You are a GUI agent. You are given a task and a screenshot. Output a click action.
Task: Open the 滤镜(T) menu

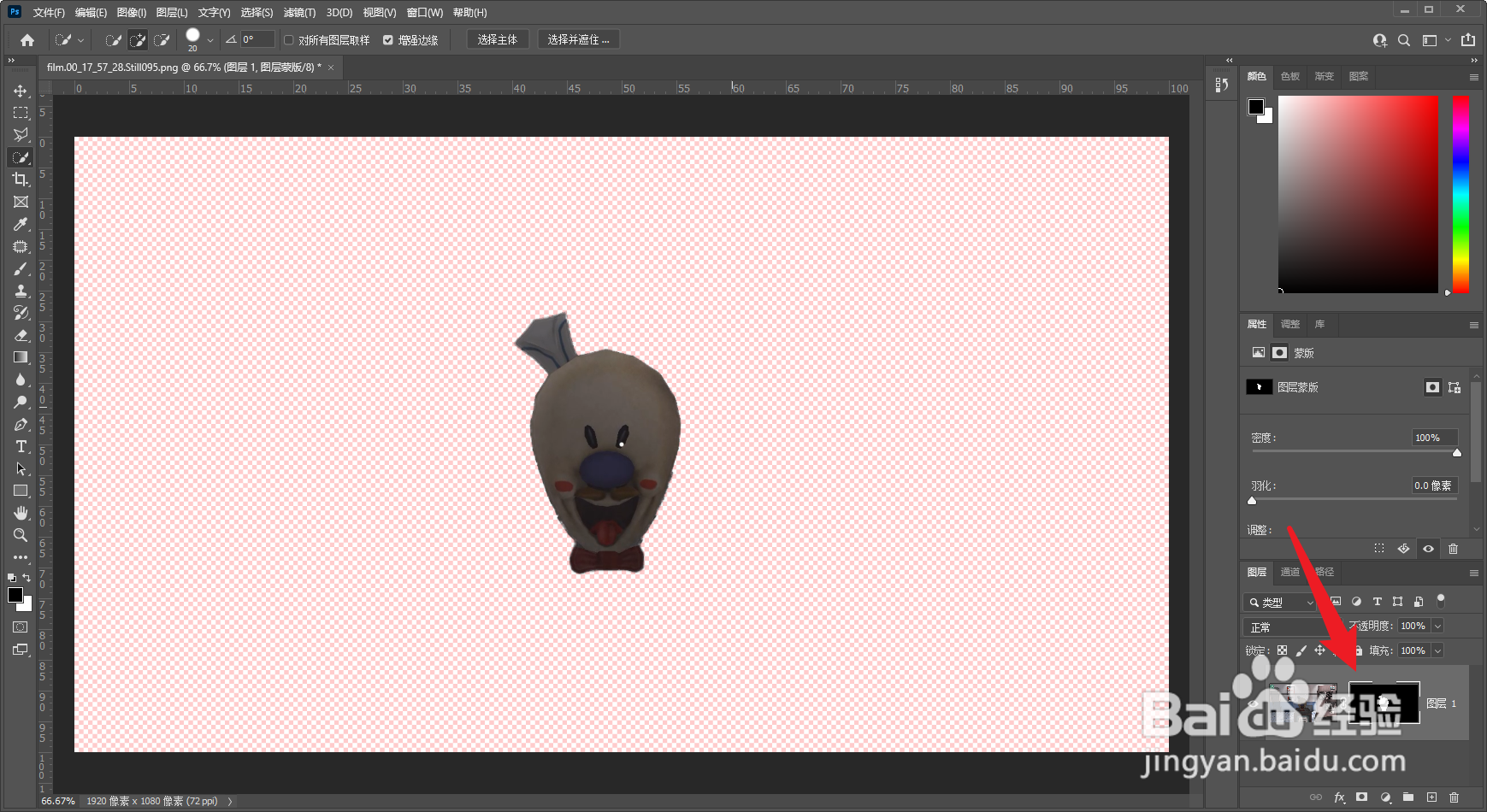(x=299, y=12)
